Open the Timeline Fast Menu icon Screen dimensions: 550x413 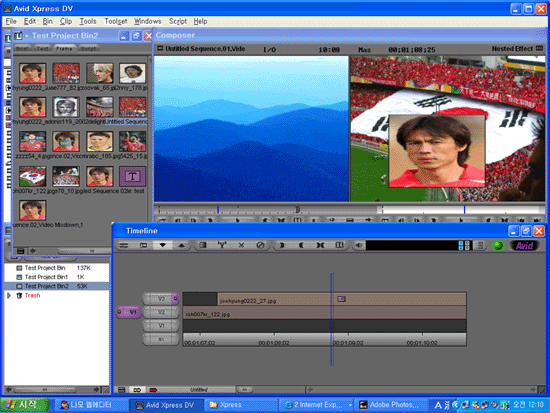click(x=124, y=245)
